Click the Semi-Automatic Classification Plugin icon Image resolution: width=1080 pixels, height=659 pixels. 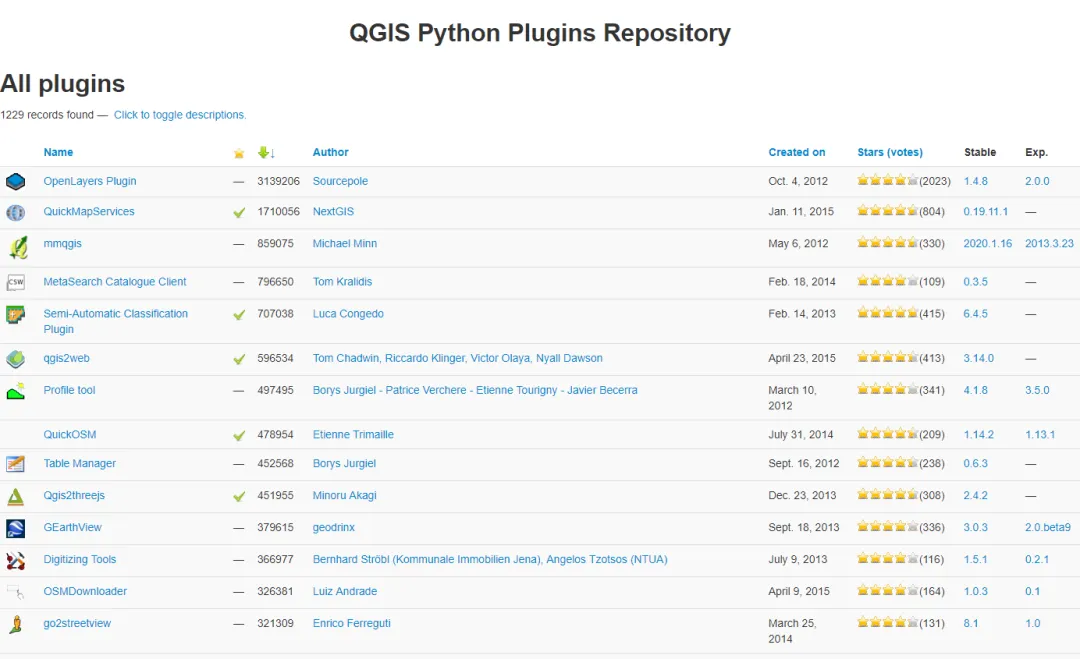(15, 315)
